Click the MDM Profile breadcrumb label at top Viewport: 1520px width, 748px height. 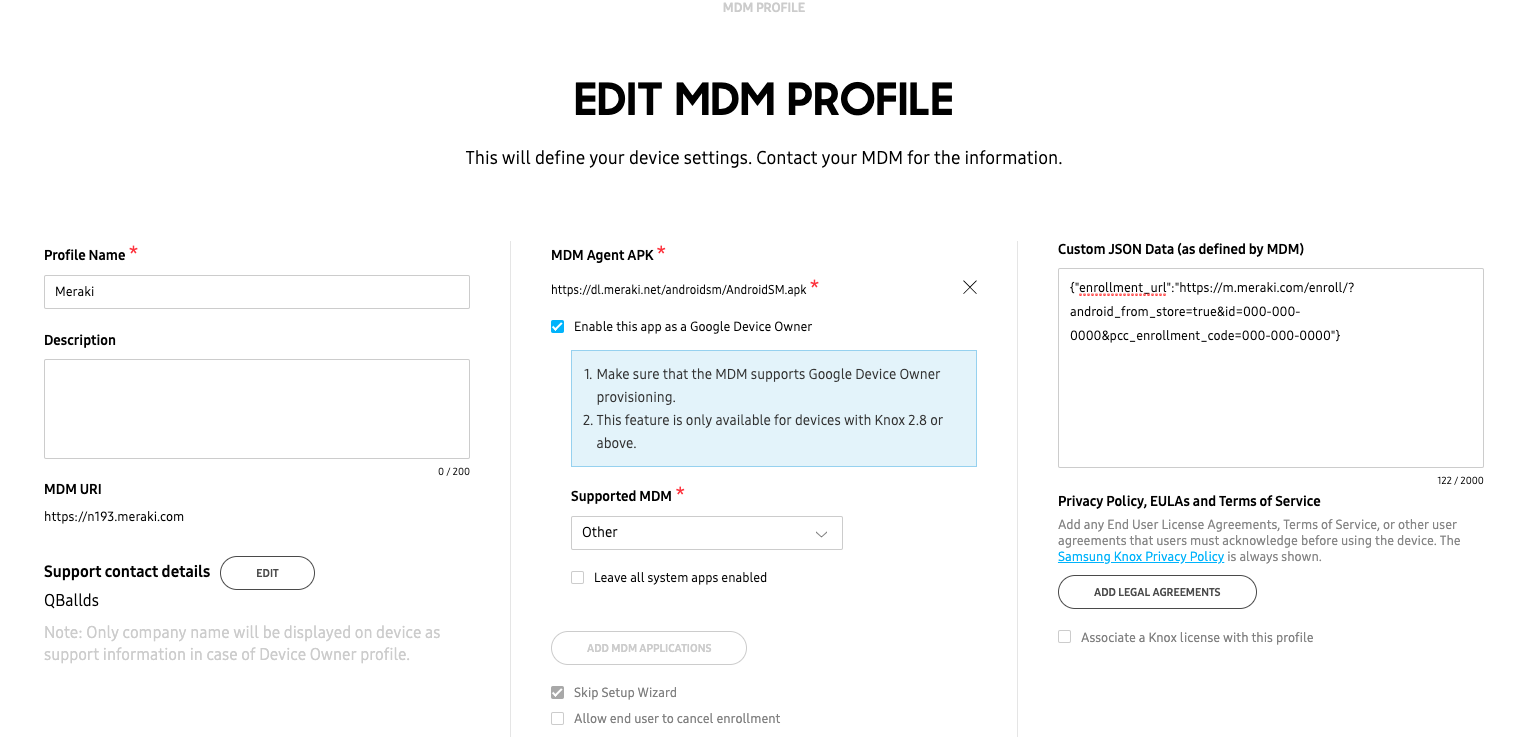point(763,8)
